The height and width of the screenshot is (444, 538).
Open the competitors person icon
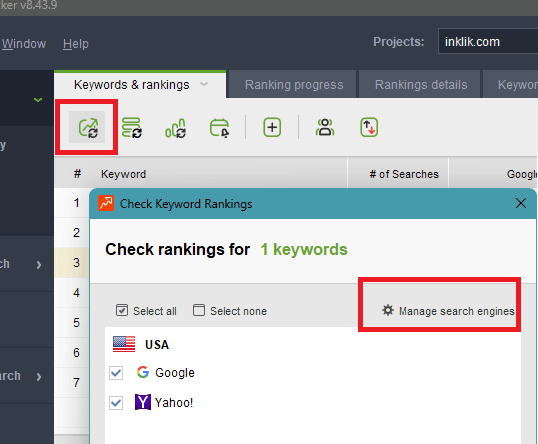(325, 127)
